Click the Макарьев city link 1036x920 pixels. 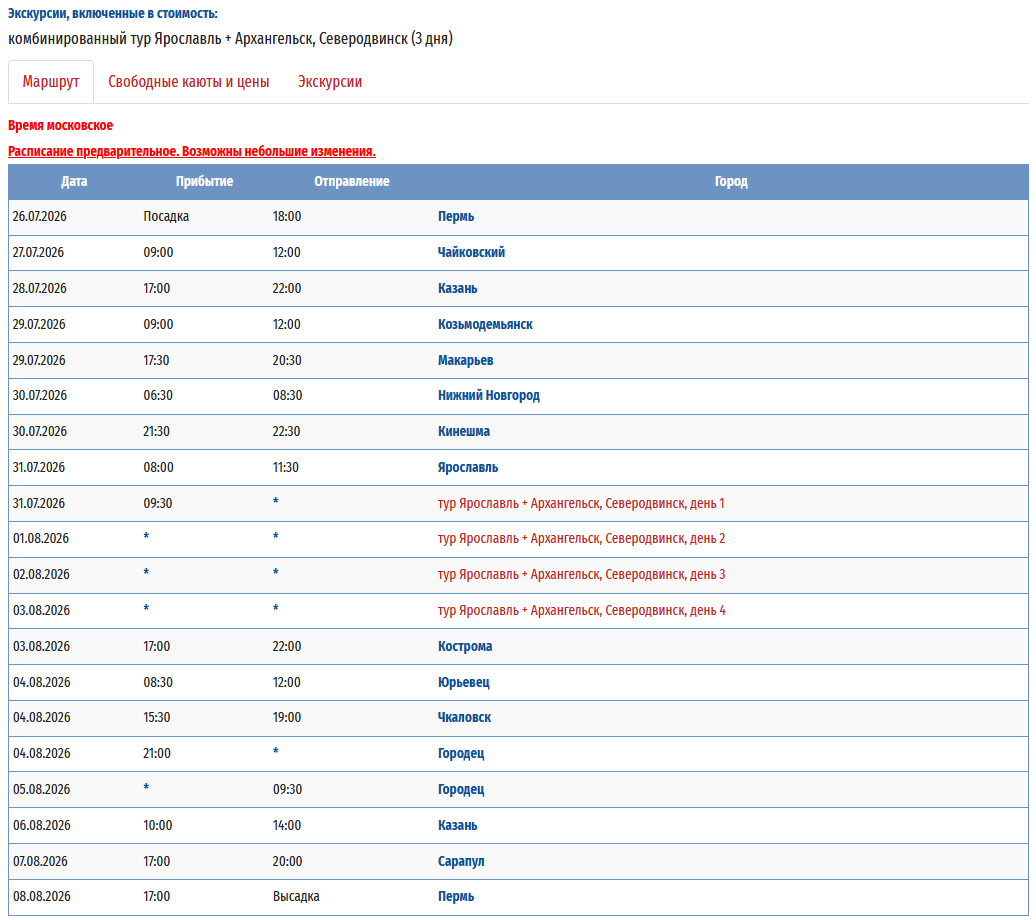(x=466, y=360)
